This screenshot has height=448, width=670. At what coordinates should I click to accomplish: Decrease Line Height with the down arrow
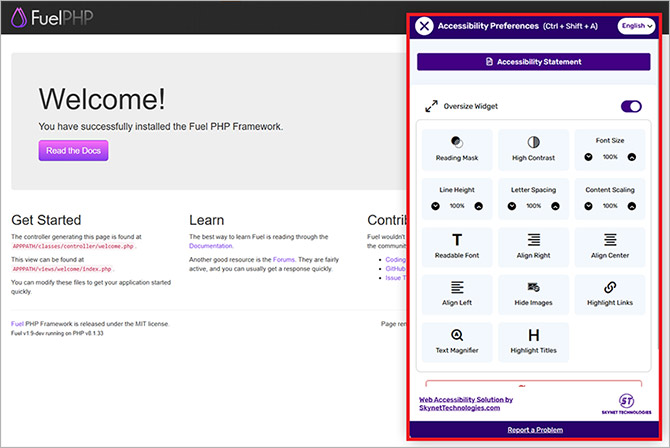click(435, 206)
